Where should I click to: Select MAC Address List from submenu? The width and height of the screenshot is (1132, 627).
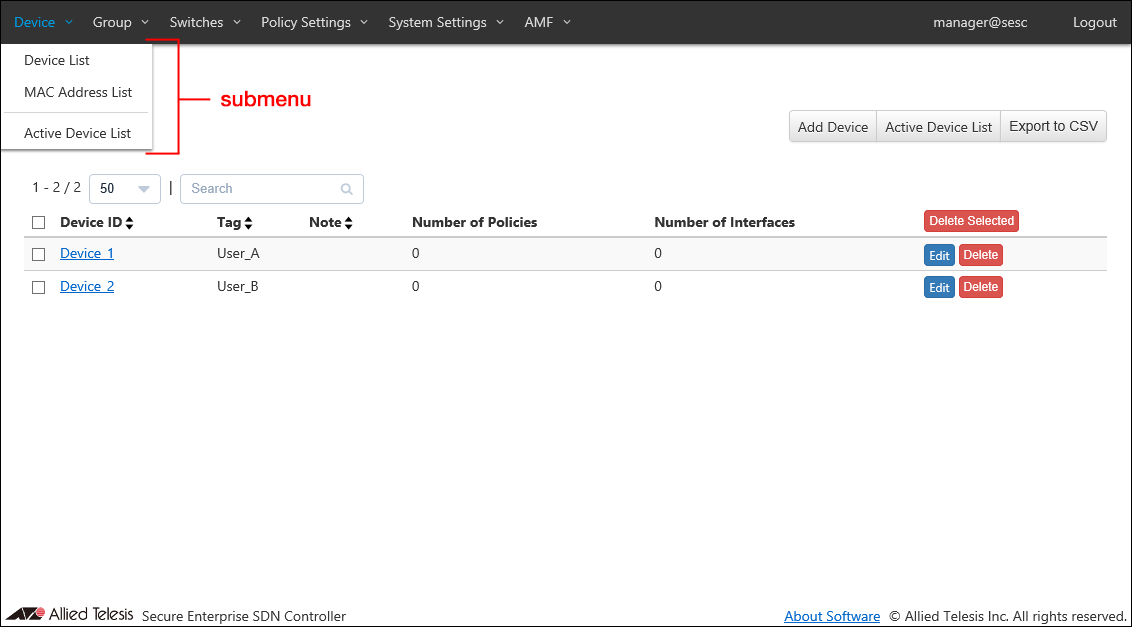(78, 92)
